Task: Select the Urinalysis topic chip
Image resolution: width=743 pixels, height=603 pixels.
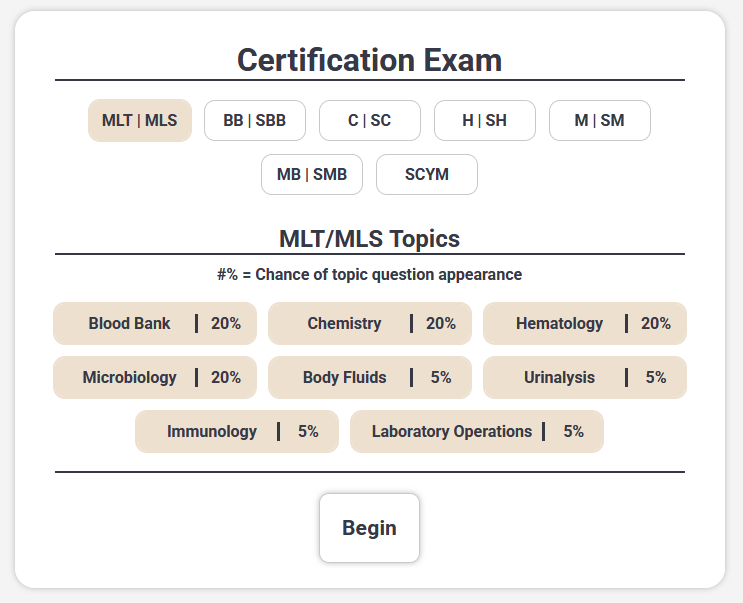Action: [585, 378]
